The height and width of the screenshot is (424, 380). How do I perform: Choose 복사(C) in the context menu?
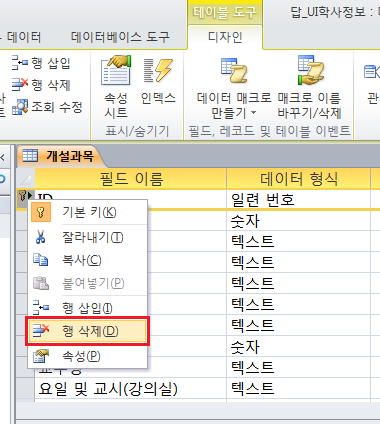[87, 260]
